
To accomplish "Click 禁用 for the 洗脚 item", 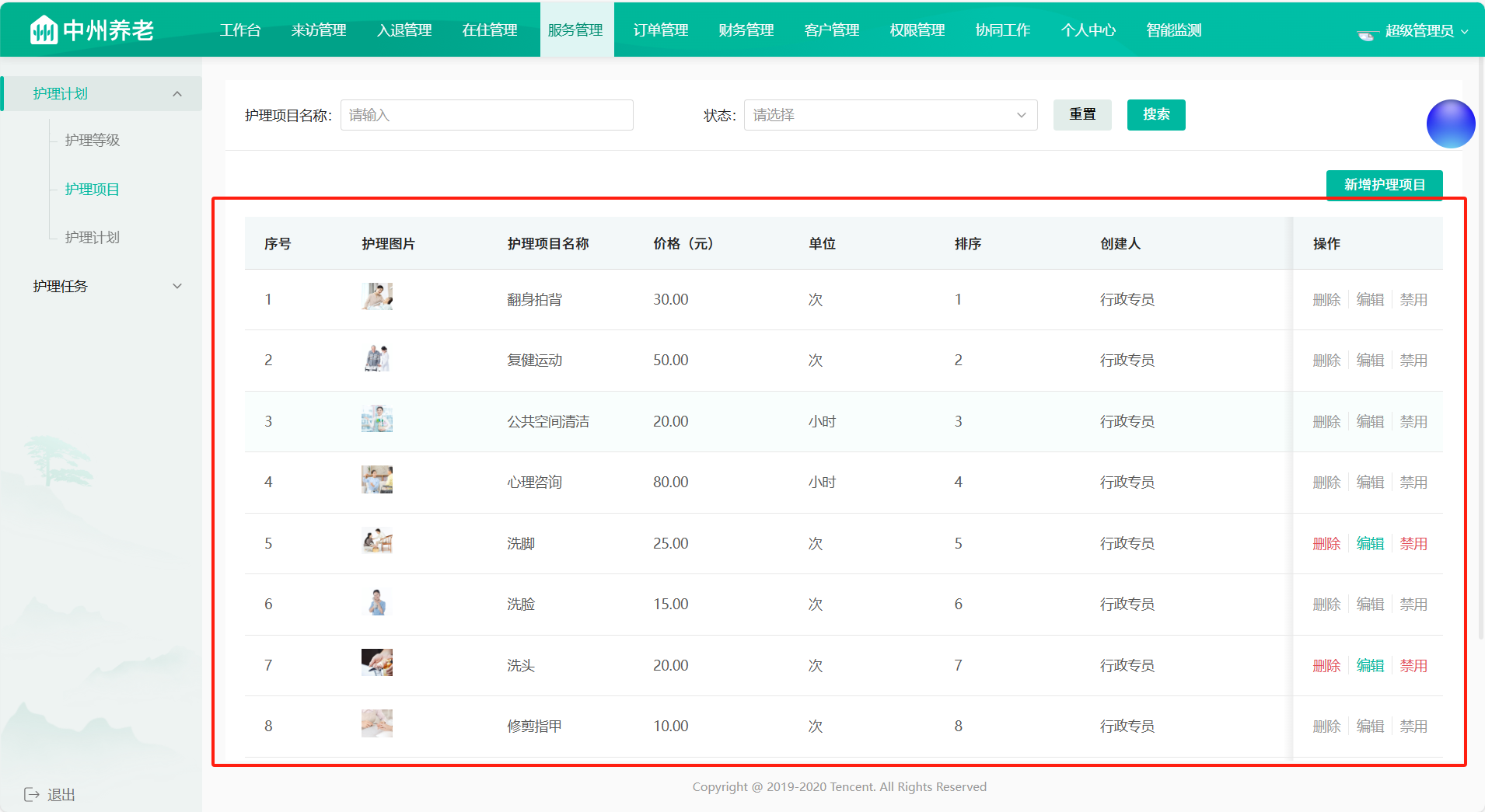I will (x=1413, y=543).
